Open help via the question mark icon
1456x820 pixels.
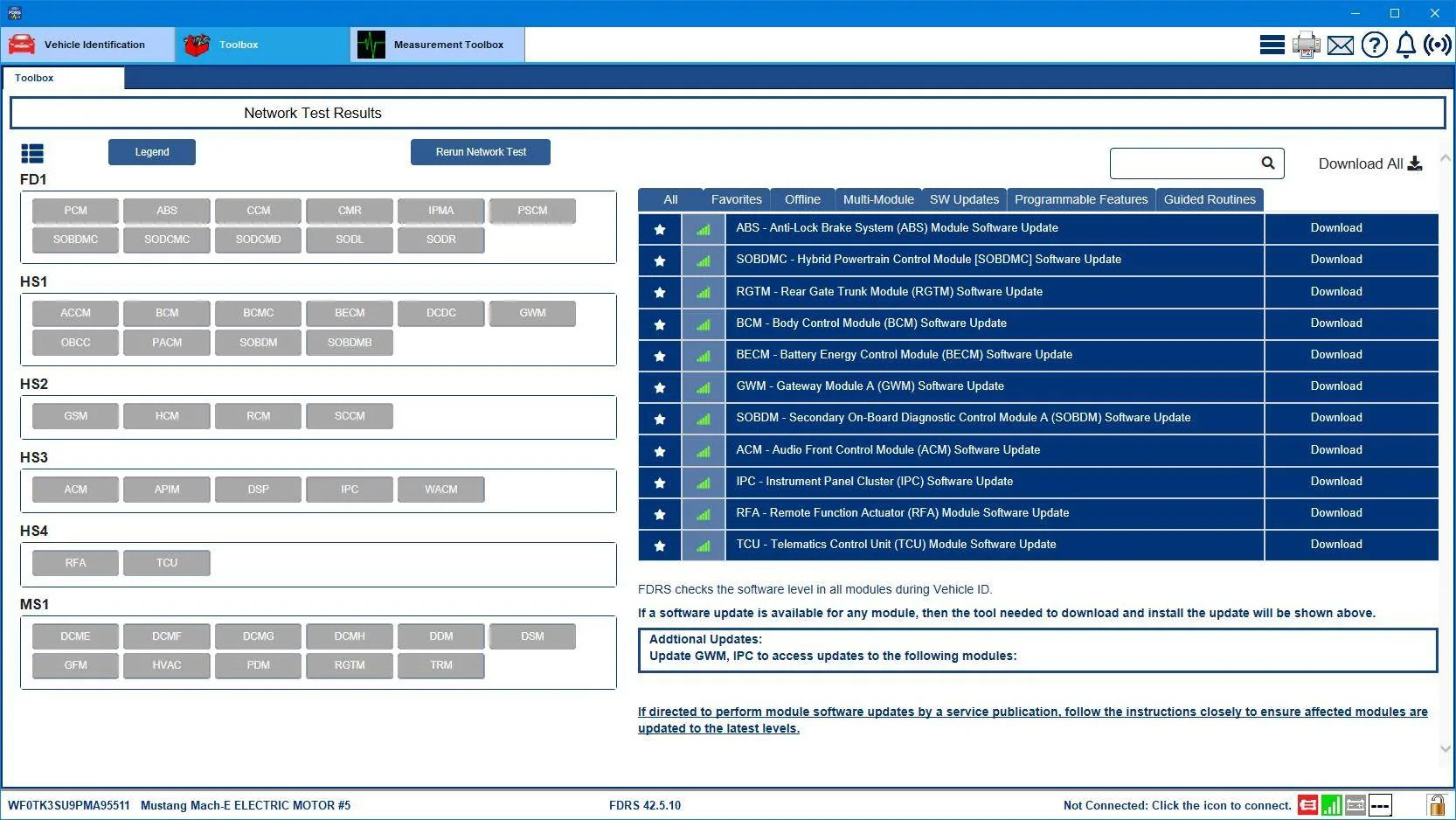1375,45
